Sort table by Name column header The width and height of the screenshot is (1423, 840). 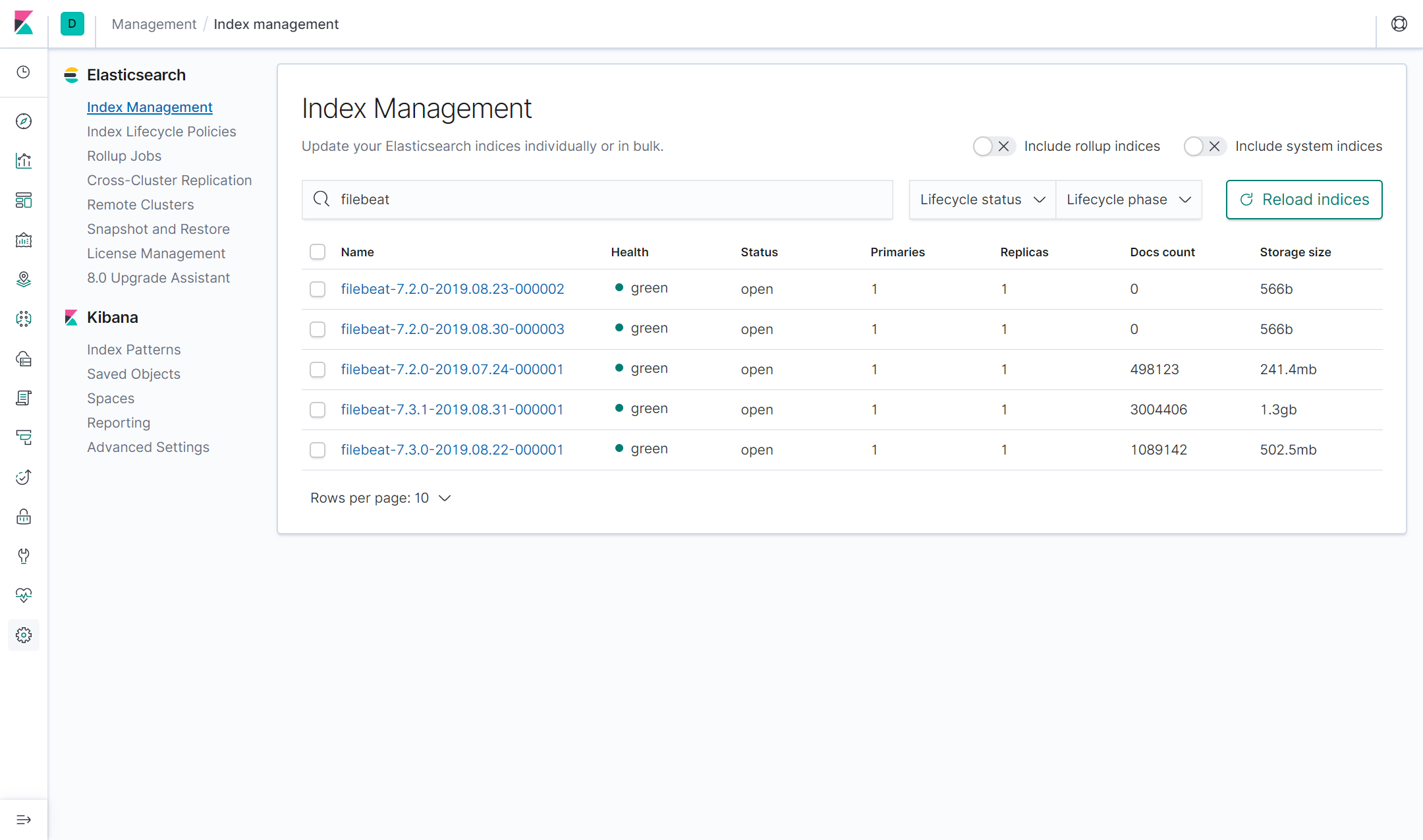point(357,252)
